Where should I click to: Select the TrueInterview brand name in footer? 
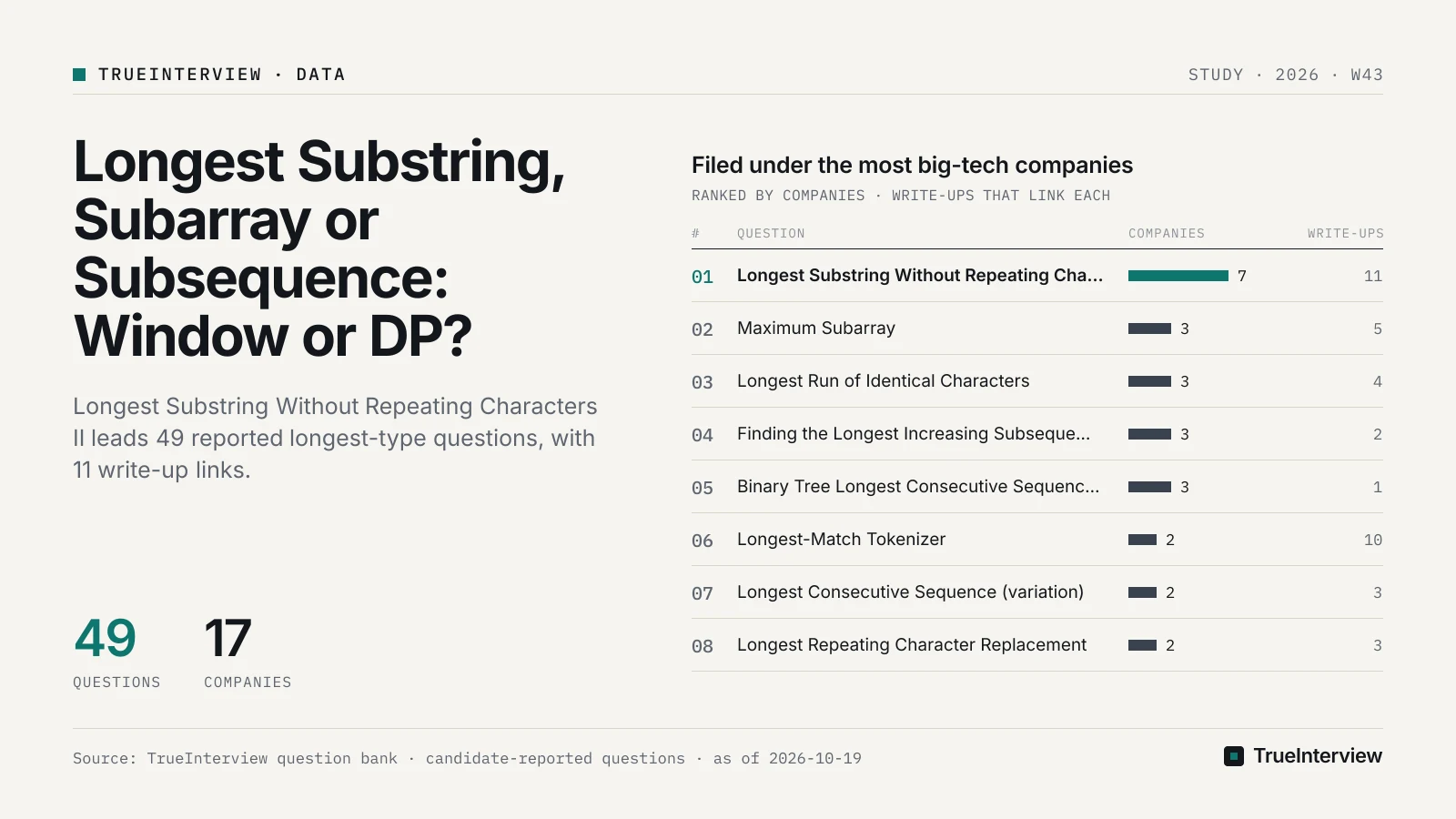[x=1318, y=756]
